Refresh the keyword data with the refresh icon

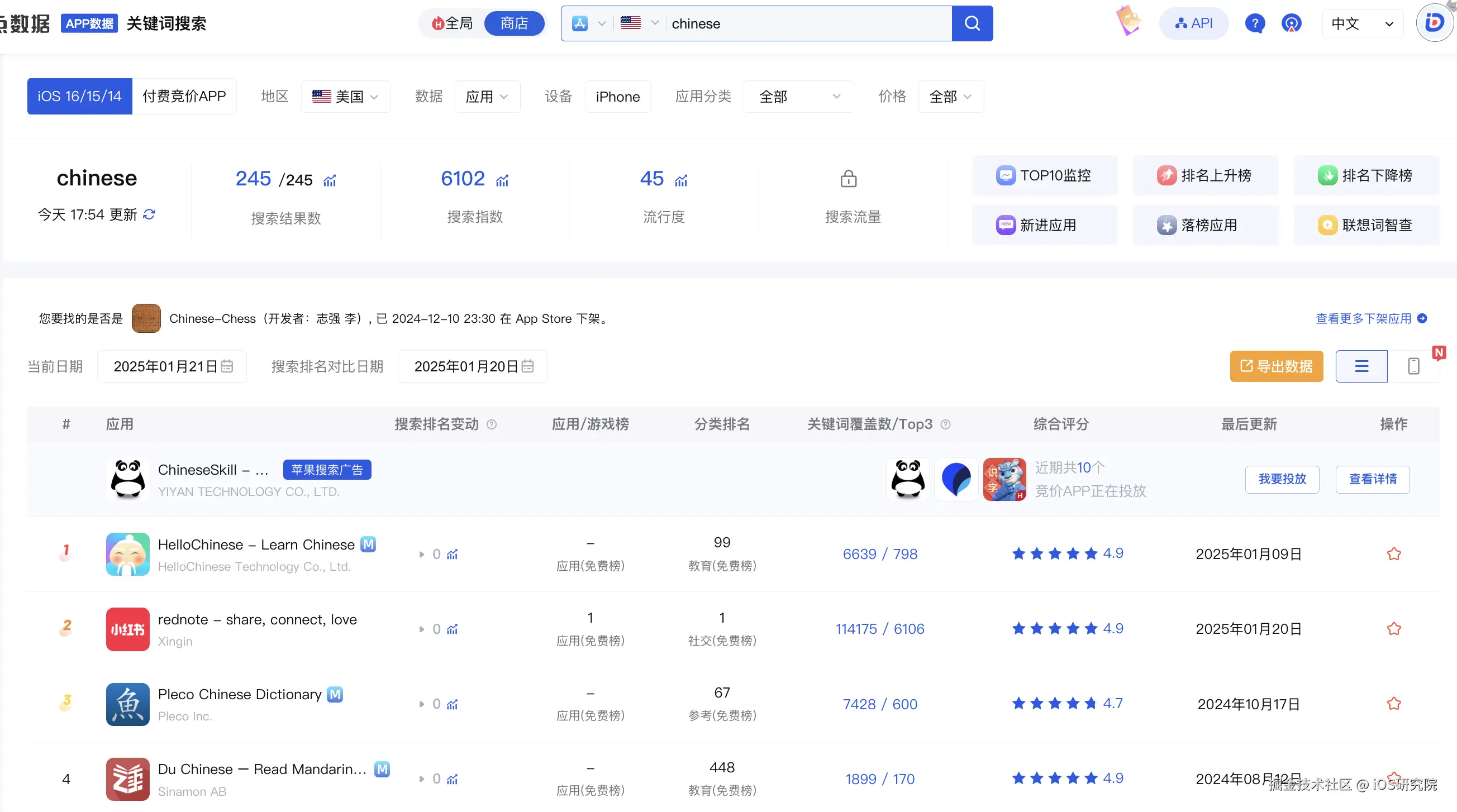tap(148, 215)
